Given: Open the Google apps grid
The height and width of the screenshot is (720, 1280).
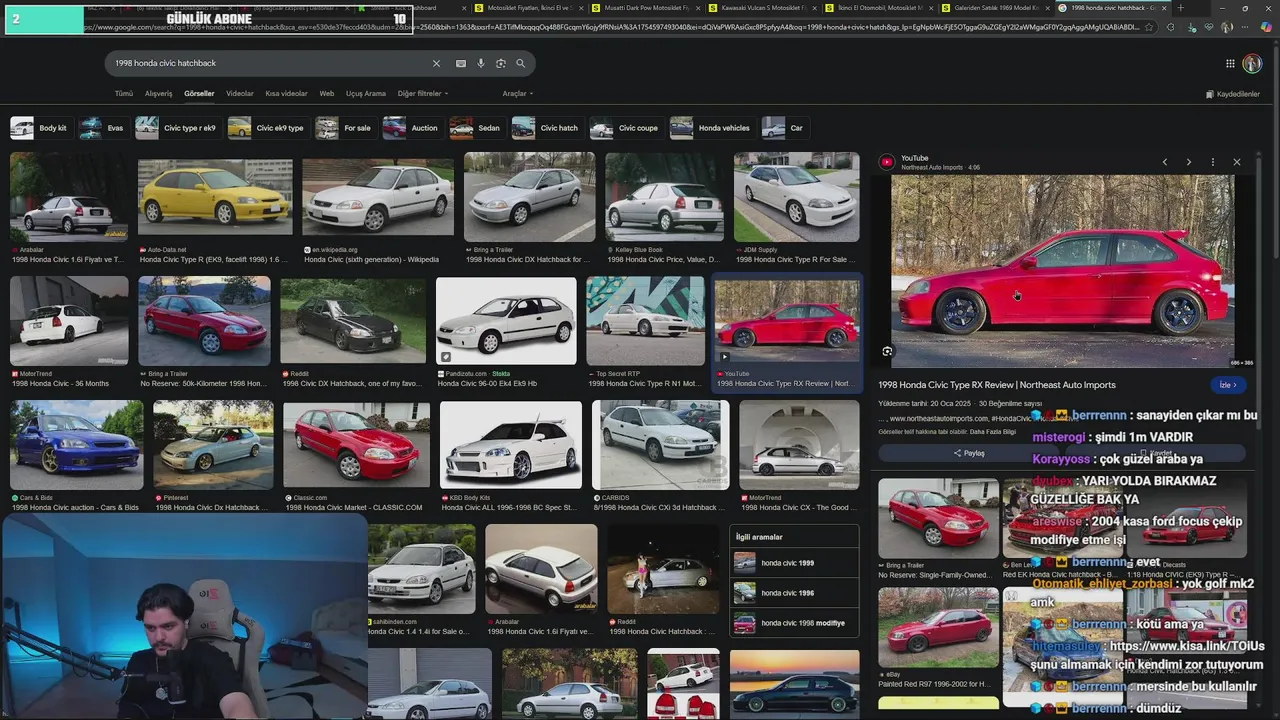Looking at the screenshot, I should [1230, 63].
